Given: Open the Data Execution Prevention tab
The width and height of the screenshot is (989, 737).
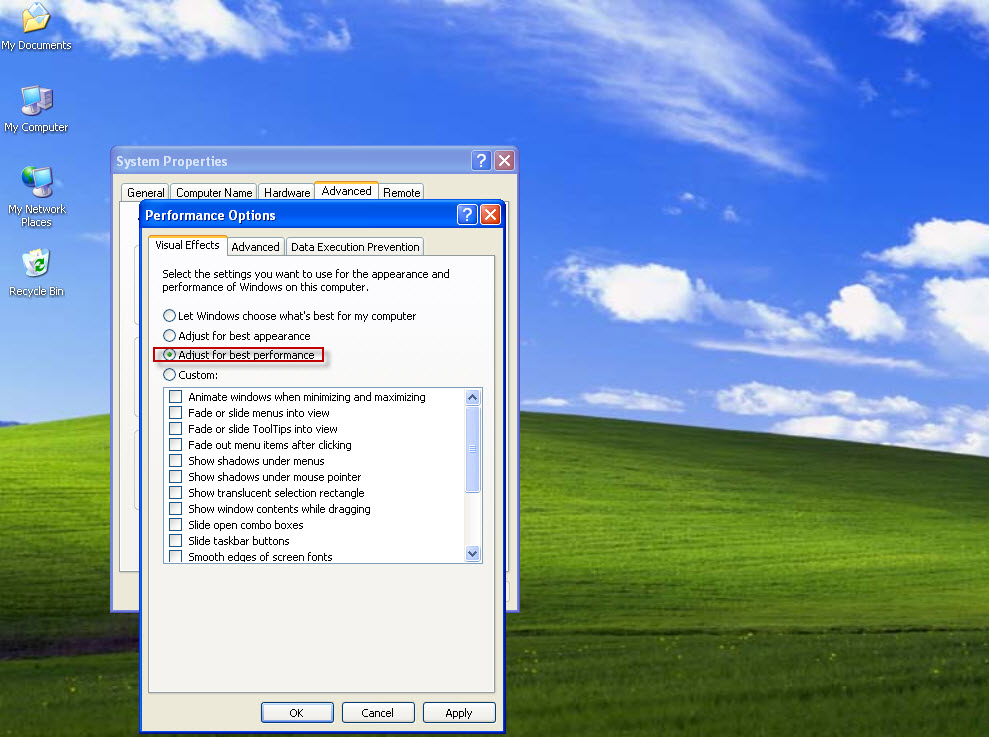Looking at the screenshot, I should [x=355, y=247].
